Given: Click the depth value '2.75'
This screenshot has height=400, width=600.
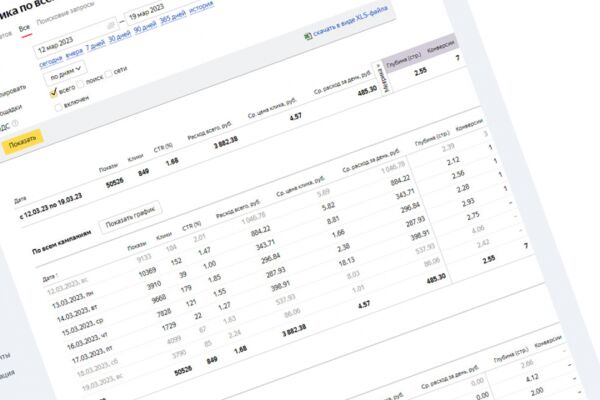Looking at the screenshot, I should pos(473,216).
